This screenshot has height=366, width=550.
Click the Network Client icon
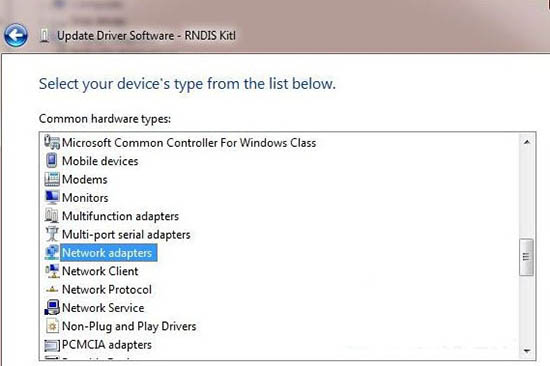click(52, 271)
